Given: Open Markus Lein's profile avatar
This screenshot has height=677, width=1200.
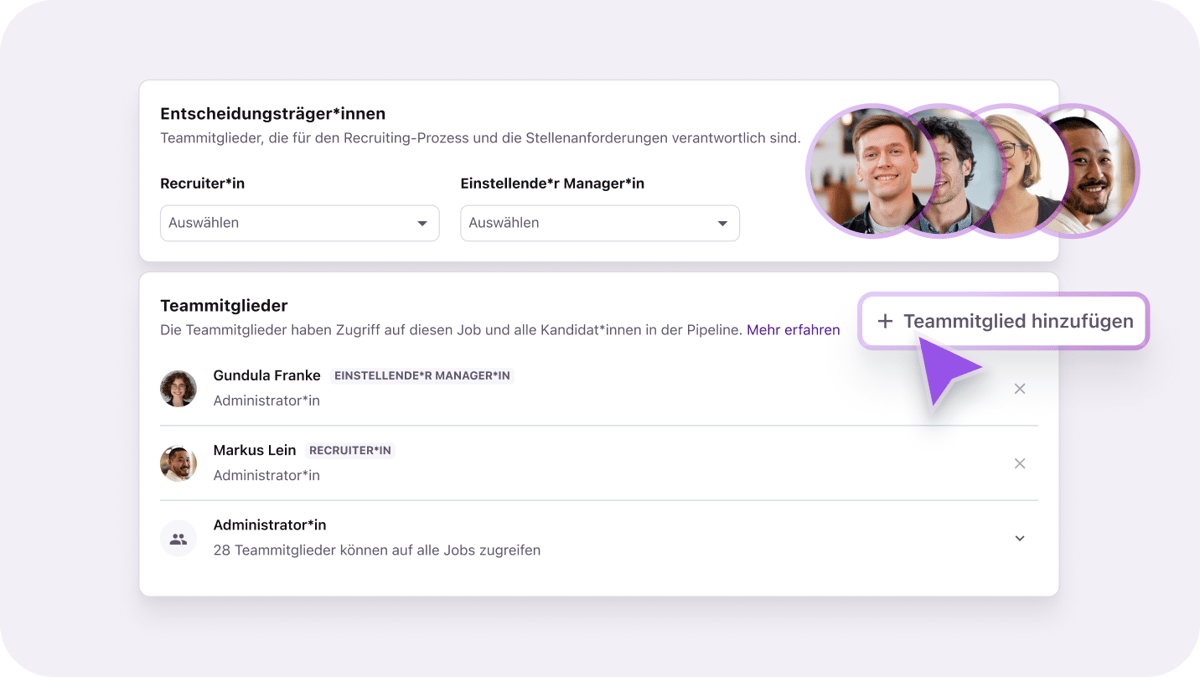Looking at the screenshot, I should (178, 464).
